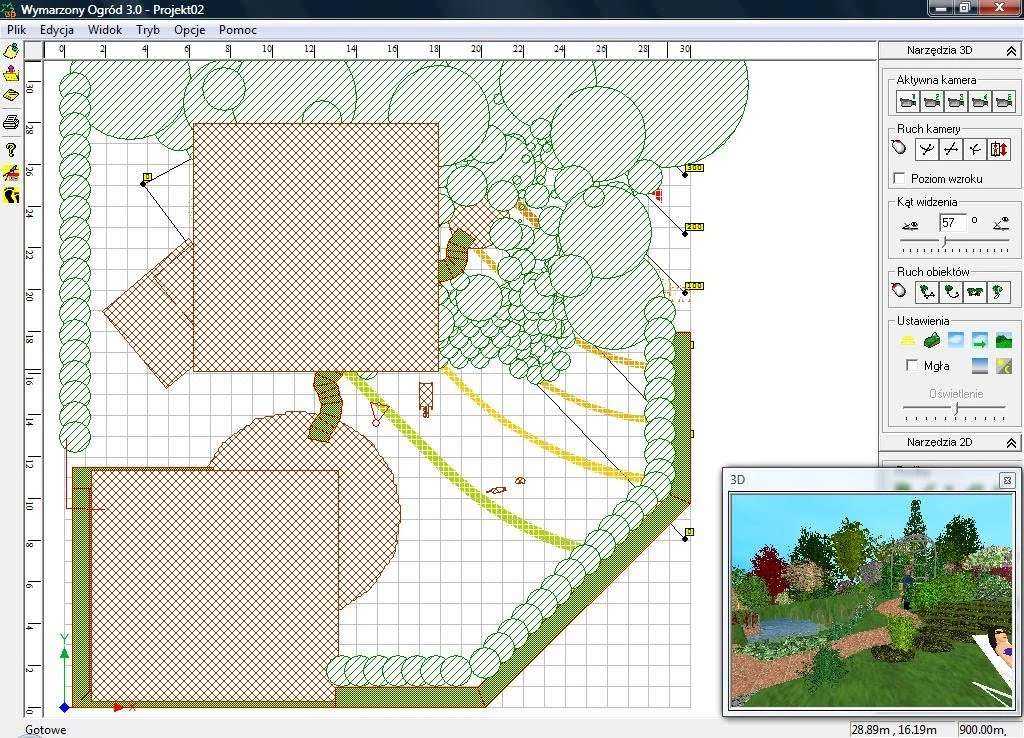Toggle the Mgła fog checkbox
The width and height of the screenshot is (1024, 738).
[911, 366]
